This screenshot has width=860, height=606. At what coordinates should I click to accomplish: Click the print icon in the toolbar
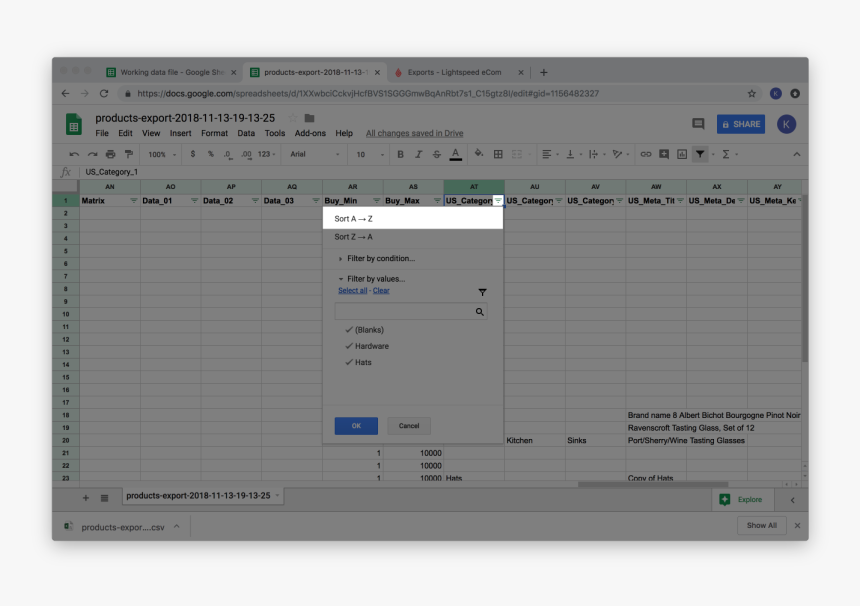(x=110, y=154)
